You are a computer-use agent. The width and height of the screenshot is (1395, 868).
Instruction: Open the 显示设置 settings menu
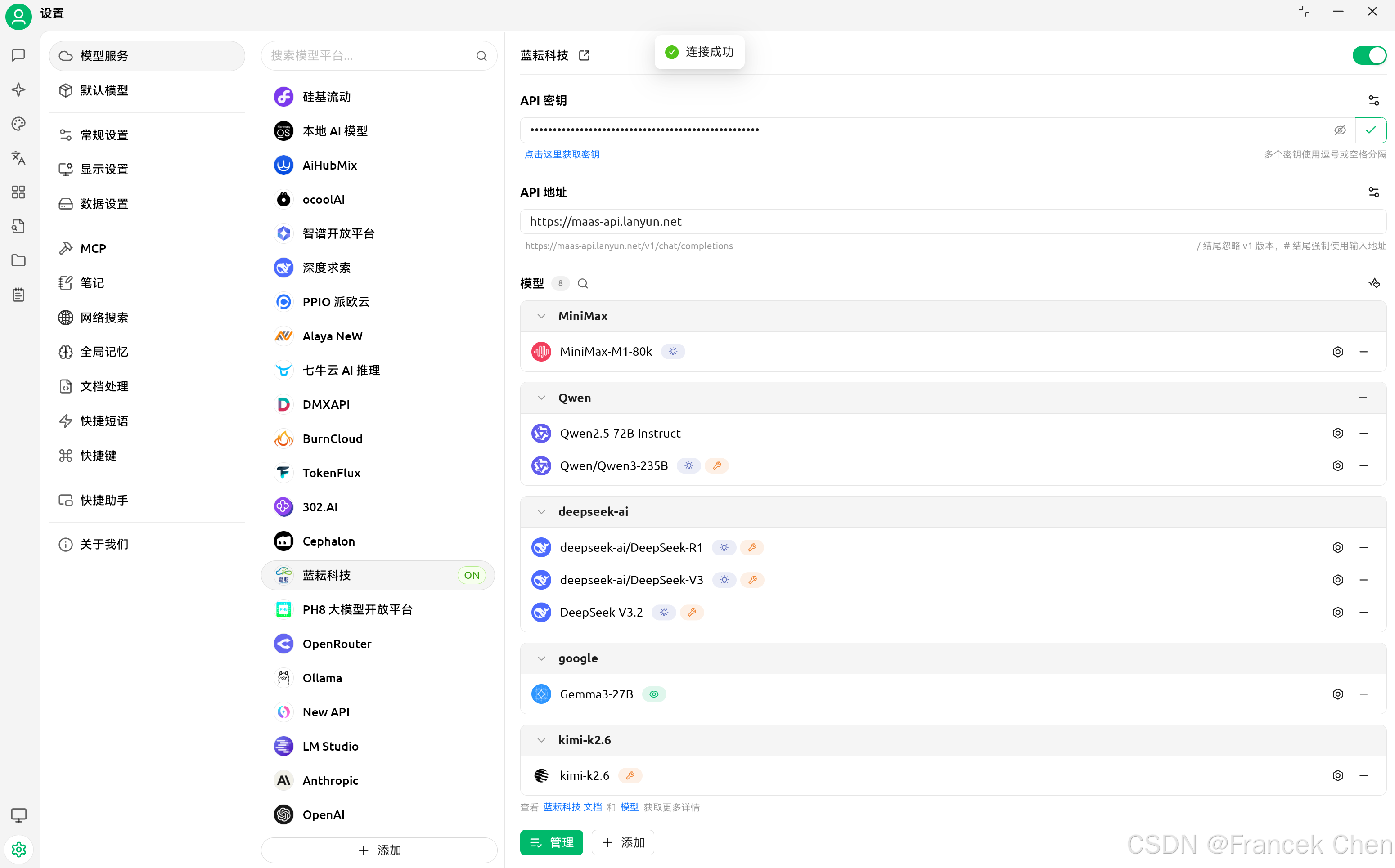(x=147, y=170)
